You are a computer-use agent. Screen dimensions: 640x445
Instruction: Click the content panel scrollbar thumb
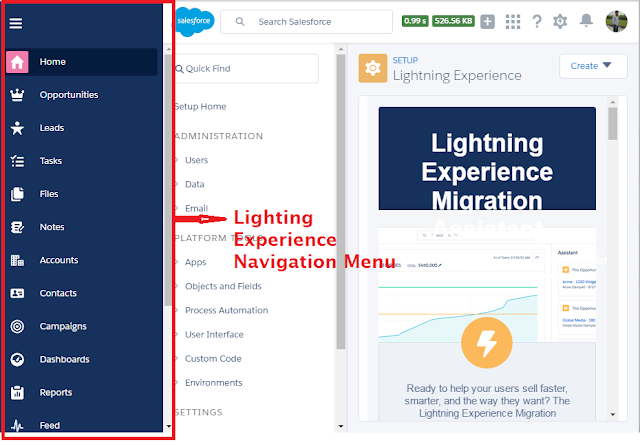pos(612,124)
